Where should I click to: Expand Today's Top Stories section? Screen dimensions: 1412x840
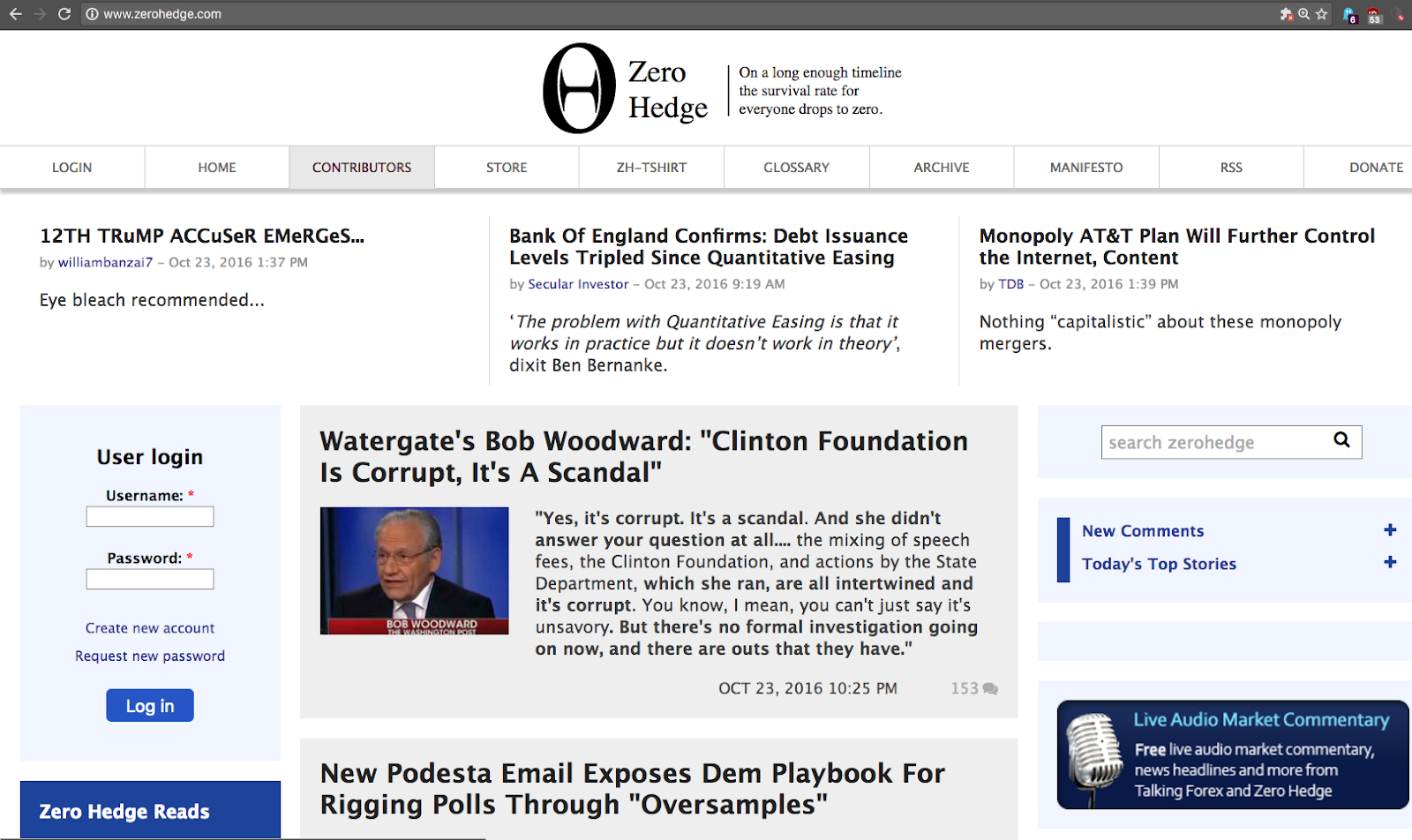pyautogui.click(x=1390, y=562)
